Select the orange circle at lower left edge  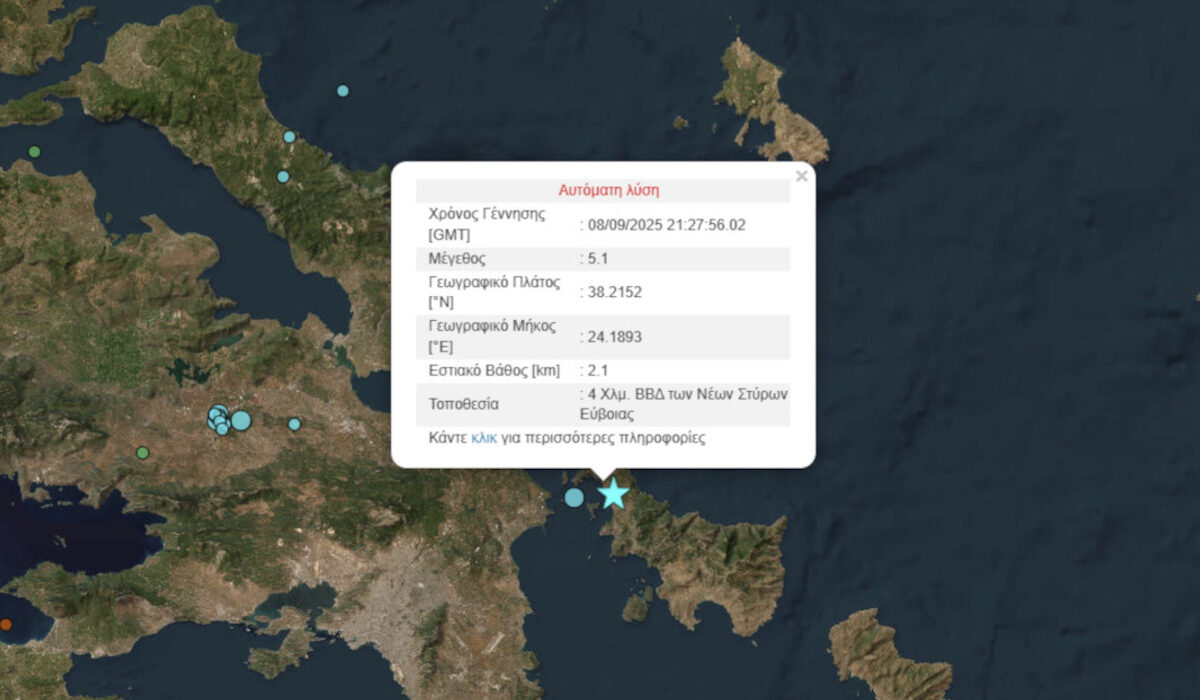(x=6, y=624)
